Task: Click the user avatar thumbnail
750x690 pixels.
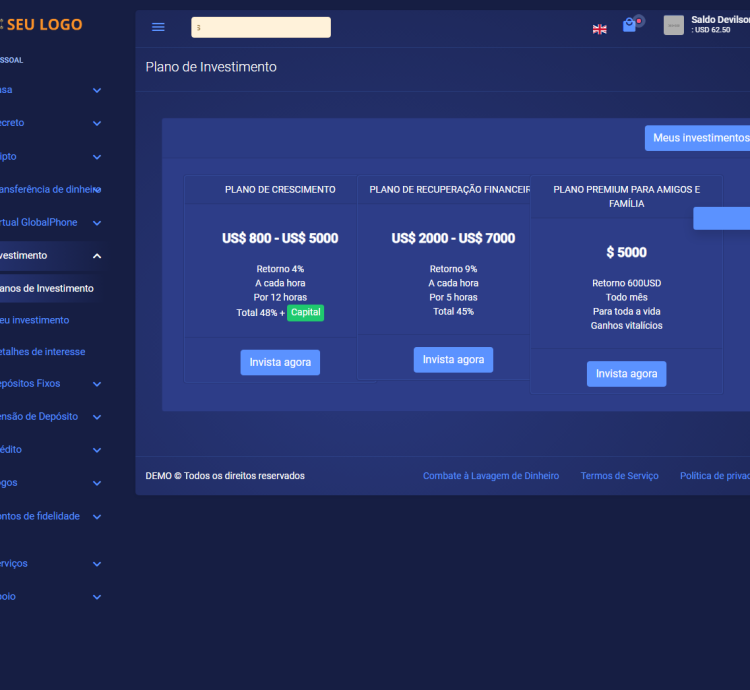Action: pyautogui.click(x=674, y=26)
